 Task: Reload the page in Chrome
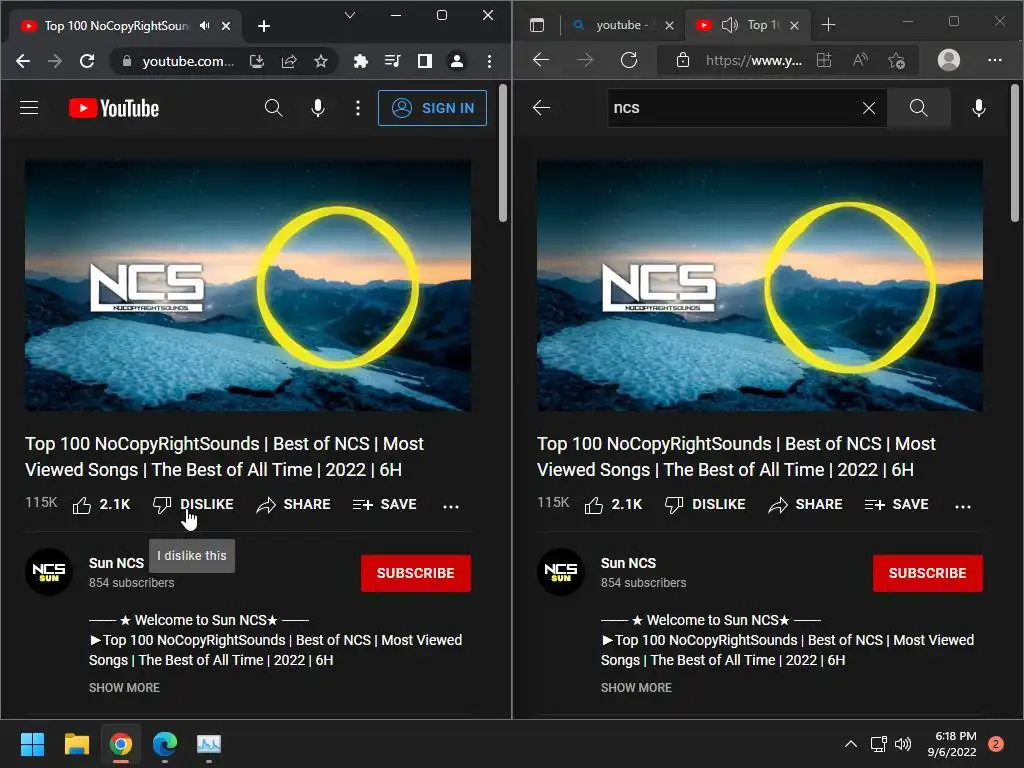87,61
